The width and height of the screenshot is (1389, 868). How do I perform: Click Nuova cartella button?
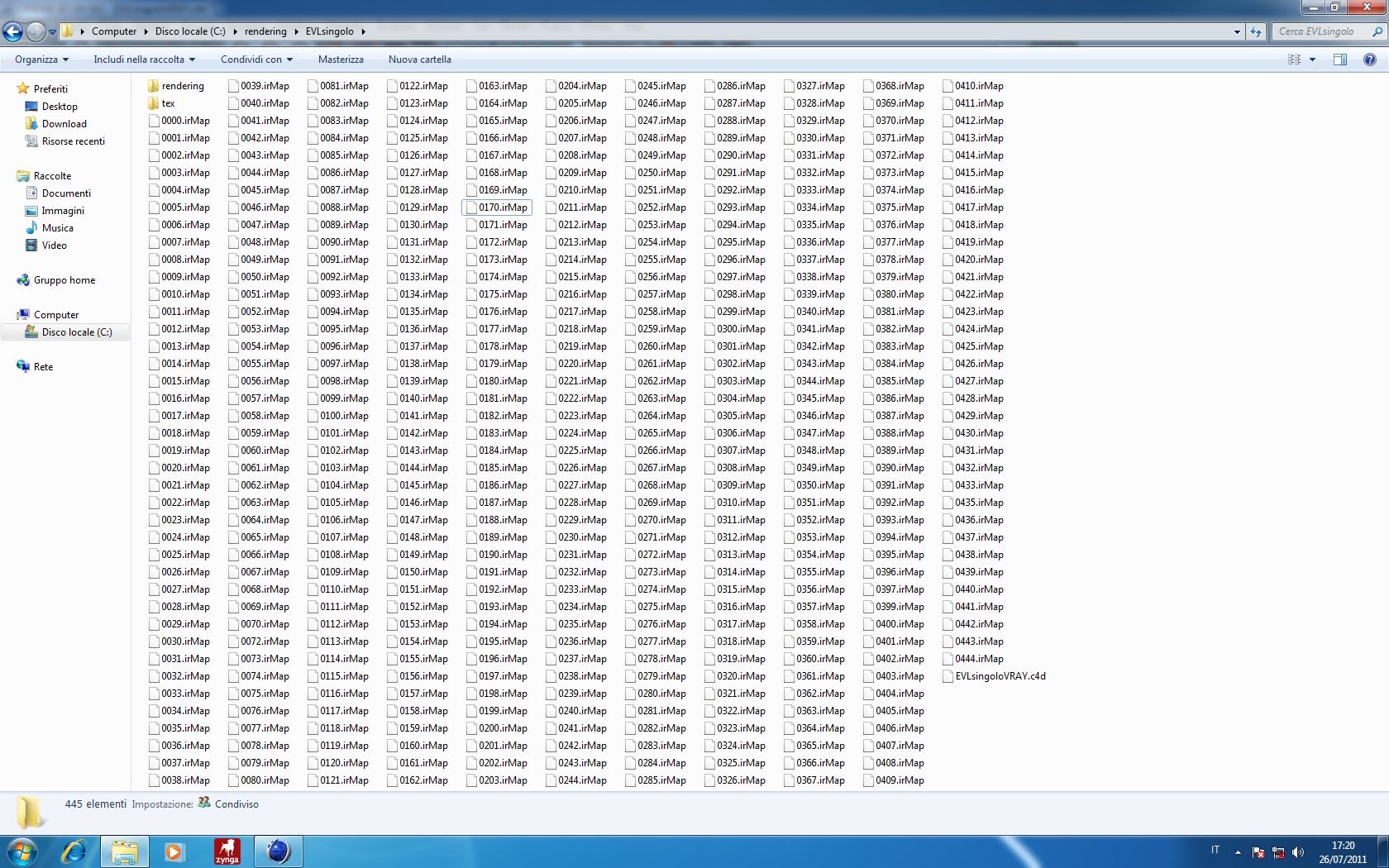[x=420, y=60]
